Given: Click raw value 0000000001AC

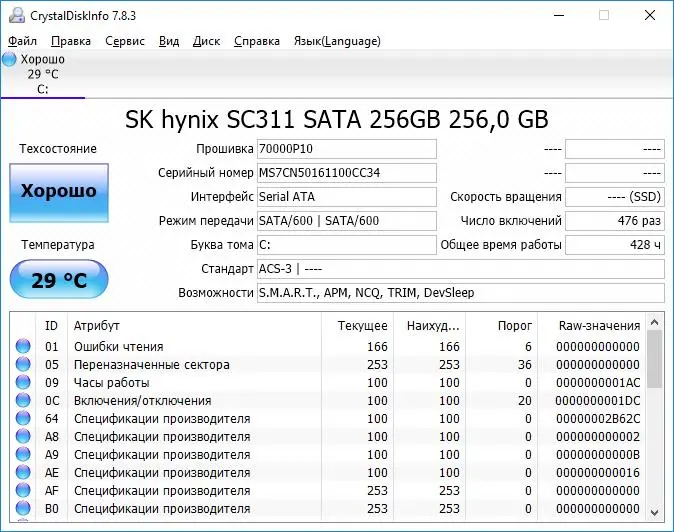Looking at the screenshot, I should [598, 382].
